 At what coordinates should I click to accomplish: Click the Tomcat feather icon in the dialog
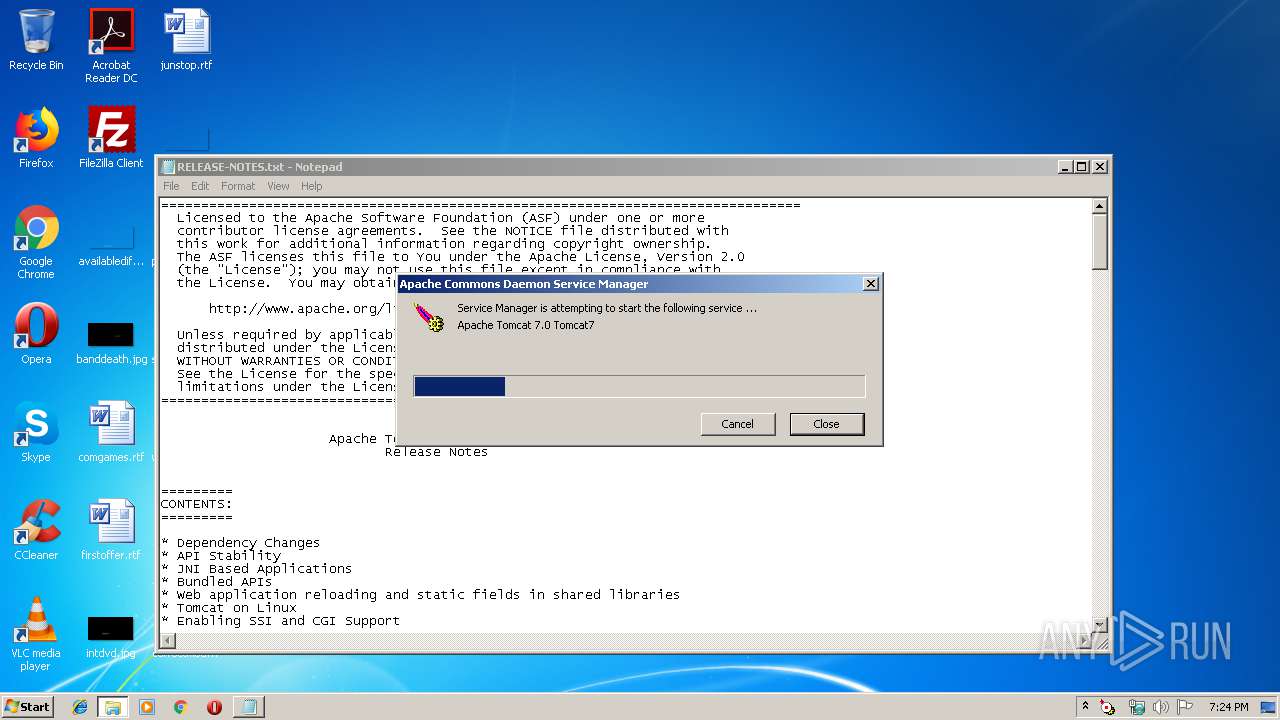429,317
